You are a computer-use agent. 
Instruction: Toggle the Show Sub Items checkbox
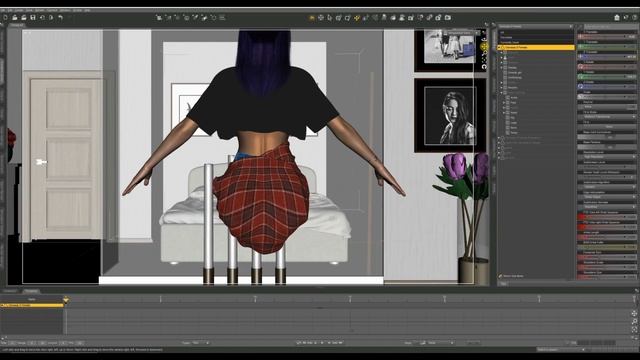coord(501,276)
